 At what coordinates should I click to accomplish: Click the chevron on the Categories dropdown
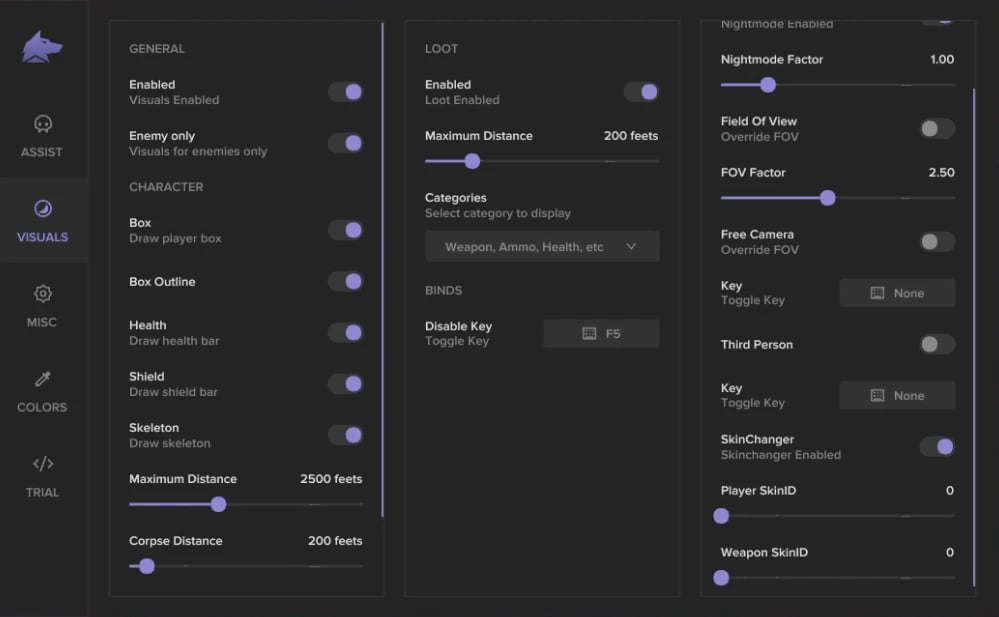[631, 247]
